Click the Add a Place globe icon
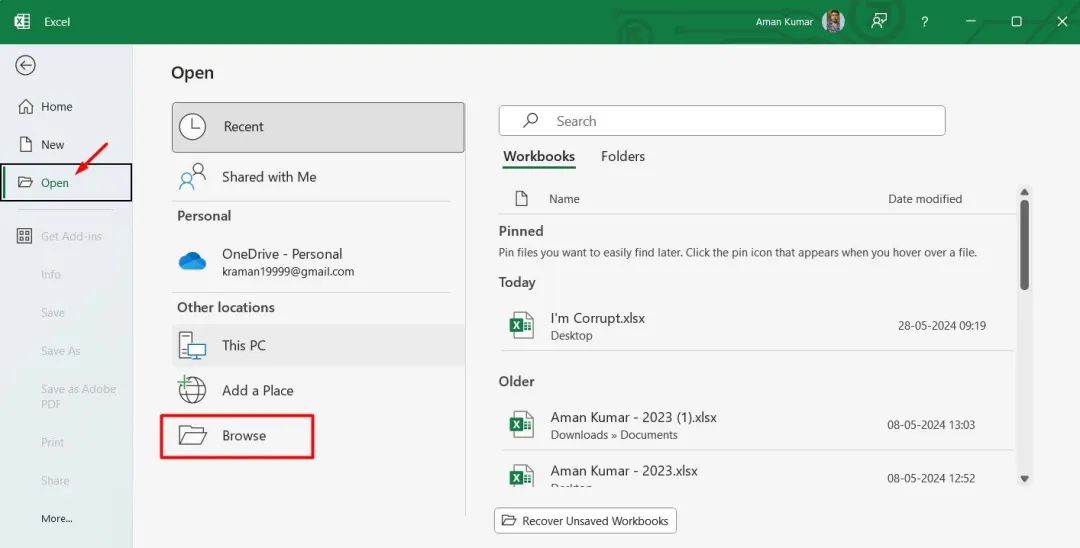This screenshot has width=1080, height=548. 191,390
